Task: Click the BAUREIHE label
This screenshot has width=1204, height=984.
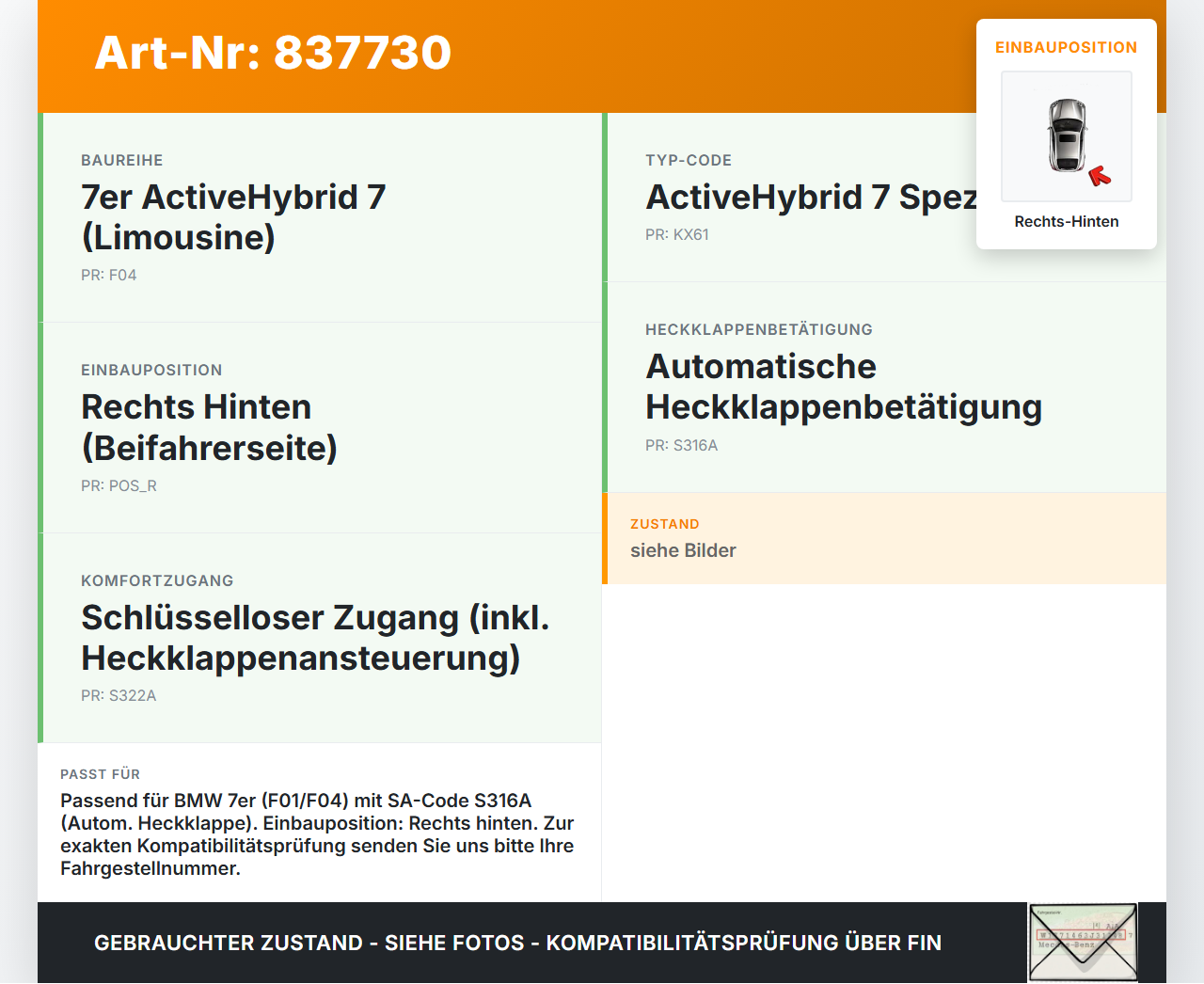Action: 122,160
